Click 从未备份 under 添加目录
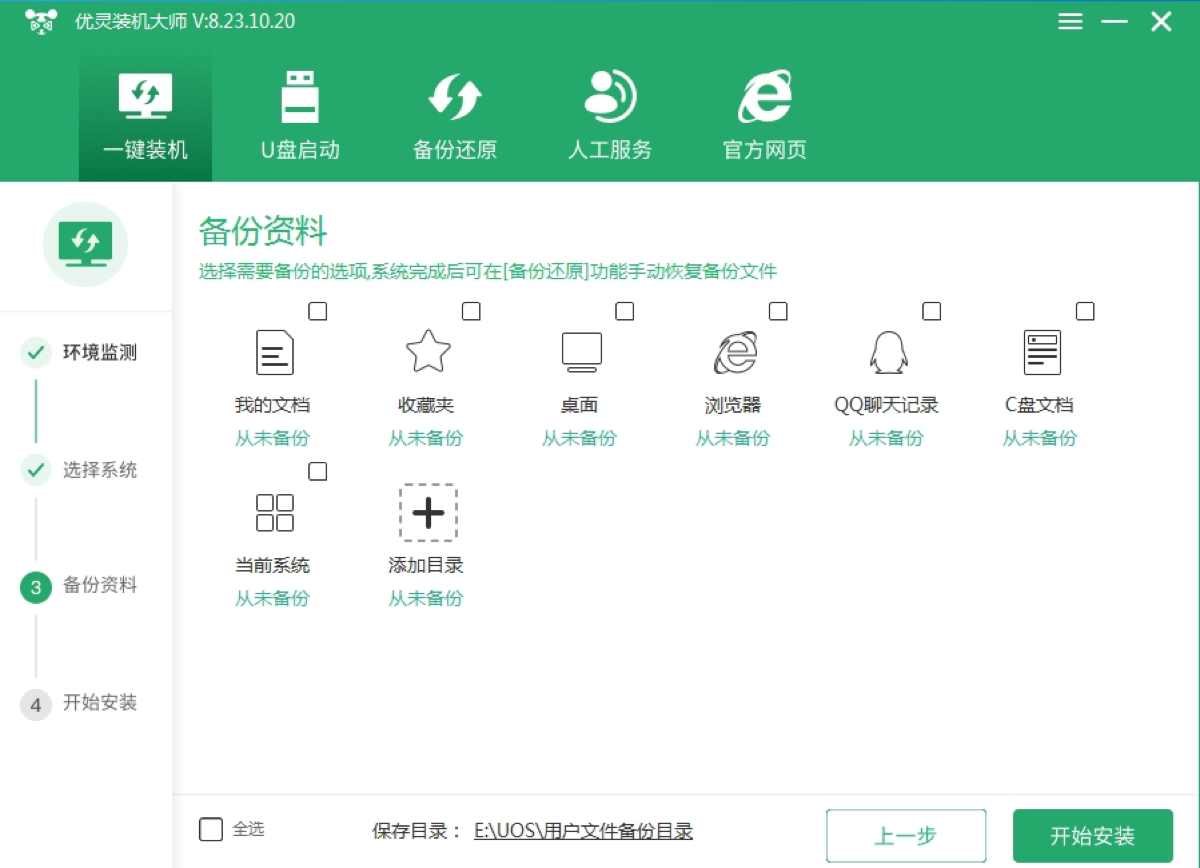Viewport: 1200px width, 868px height. pos(426,598)
